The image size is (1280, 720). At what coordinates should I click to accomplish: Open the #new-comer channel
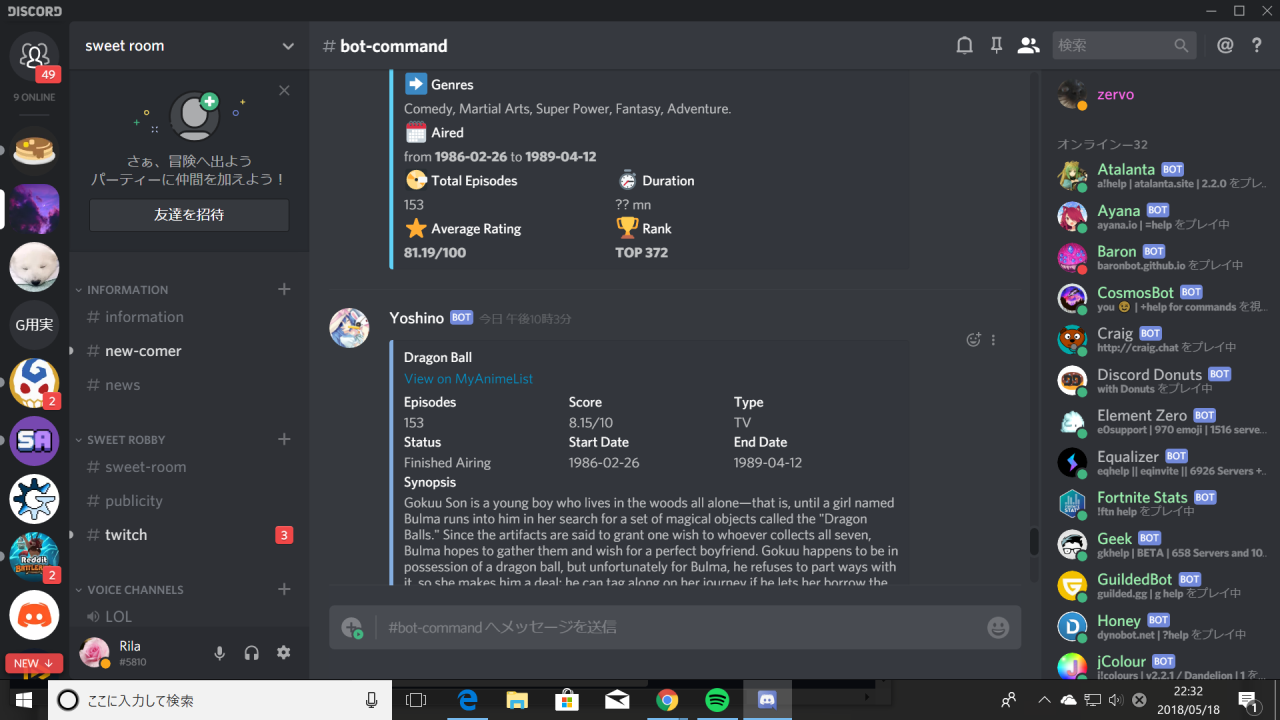coord(187,351)
